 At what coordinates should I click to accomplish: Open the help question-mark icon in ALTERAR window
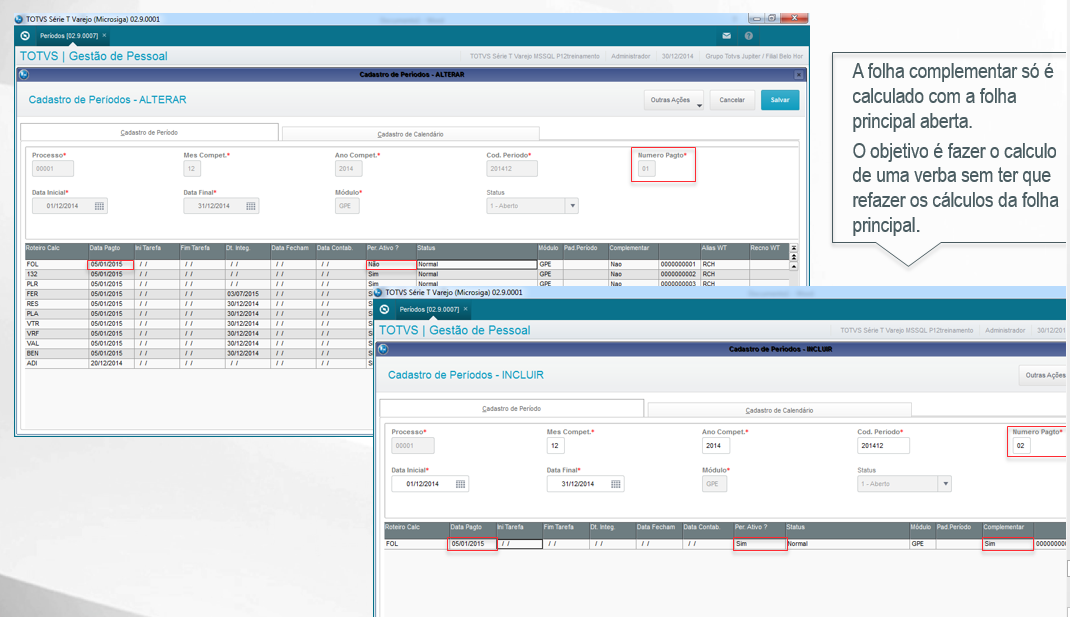[x=749, y=35]
